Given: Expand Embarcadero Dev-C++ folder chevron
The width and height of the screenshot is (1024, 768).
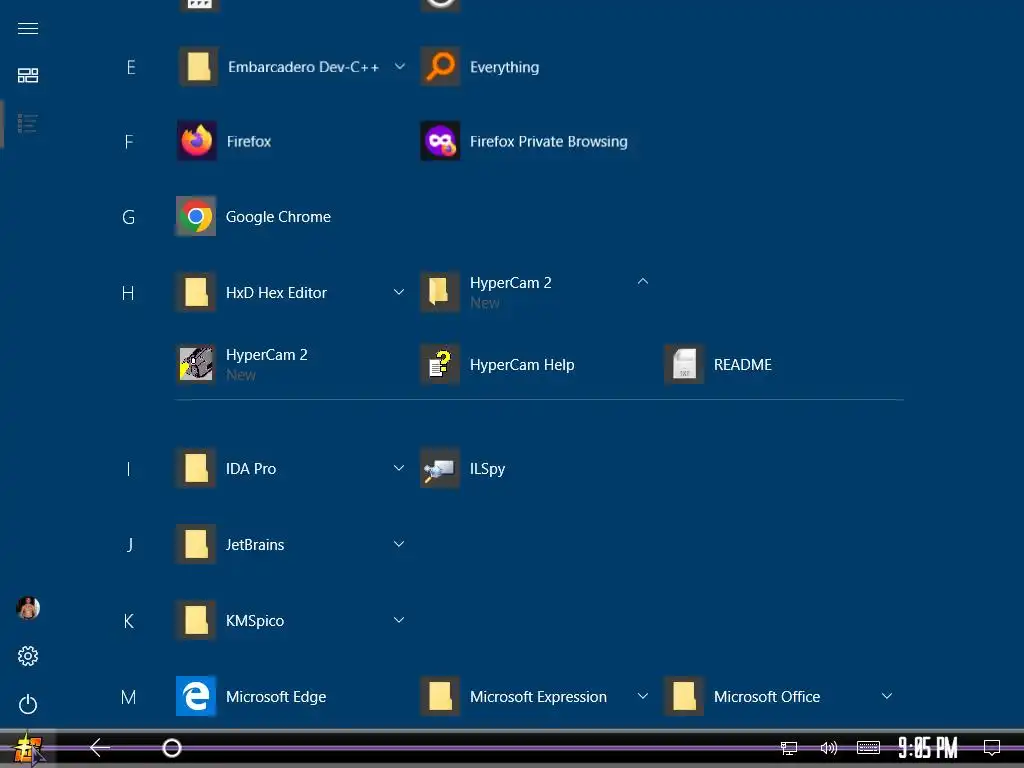Looking at the screenshot, I should pyautogui.click(x=400, y=67).
